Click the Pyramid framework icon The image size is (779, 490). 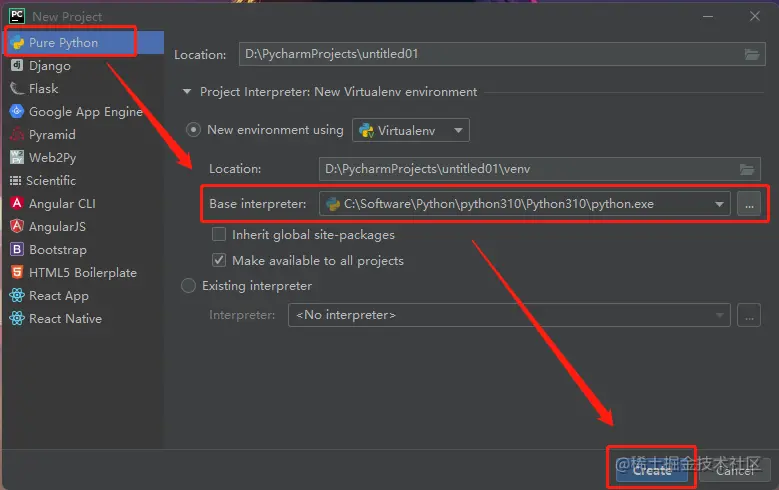tap(17, 134)
